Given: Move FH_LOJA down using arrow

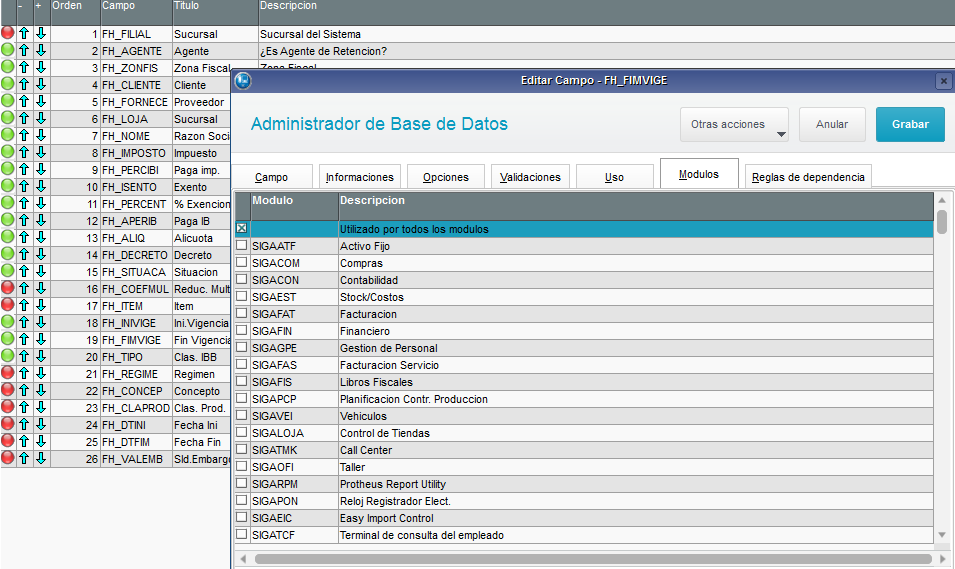Looking at the screenshot, I should pyautogui.click(x=41, y=118).
